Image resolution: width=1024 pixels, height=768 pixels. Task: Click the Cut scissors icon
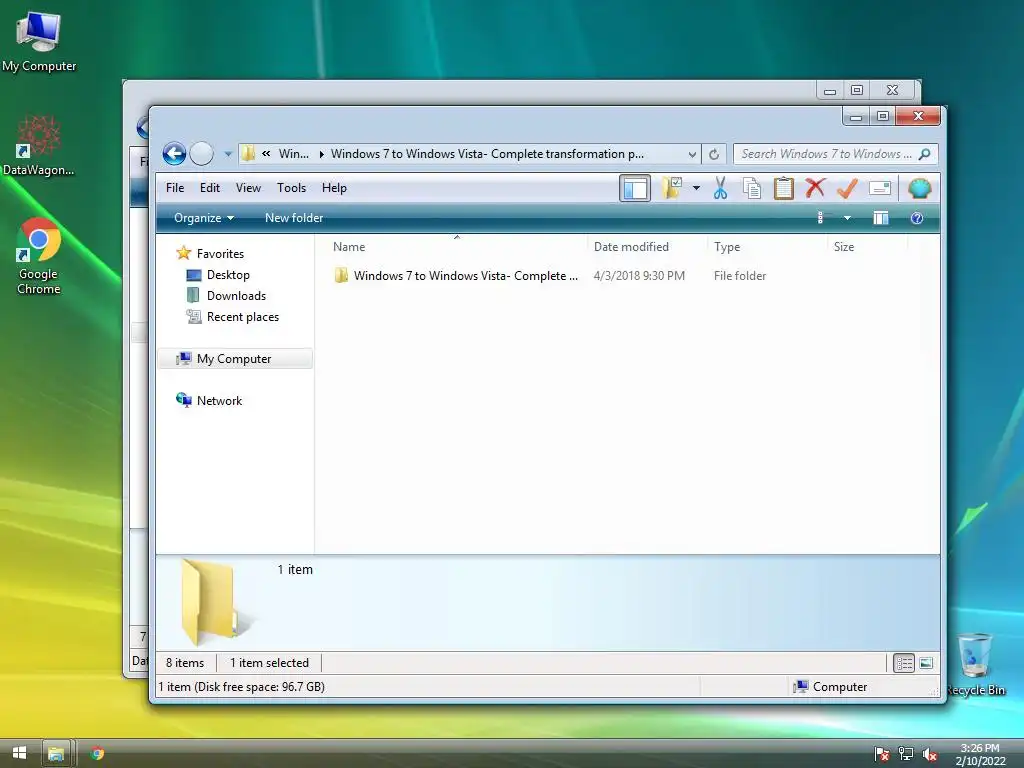click(x=720, y=188)
